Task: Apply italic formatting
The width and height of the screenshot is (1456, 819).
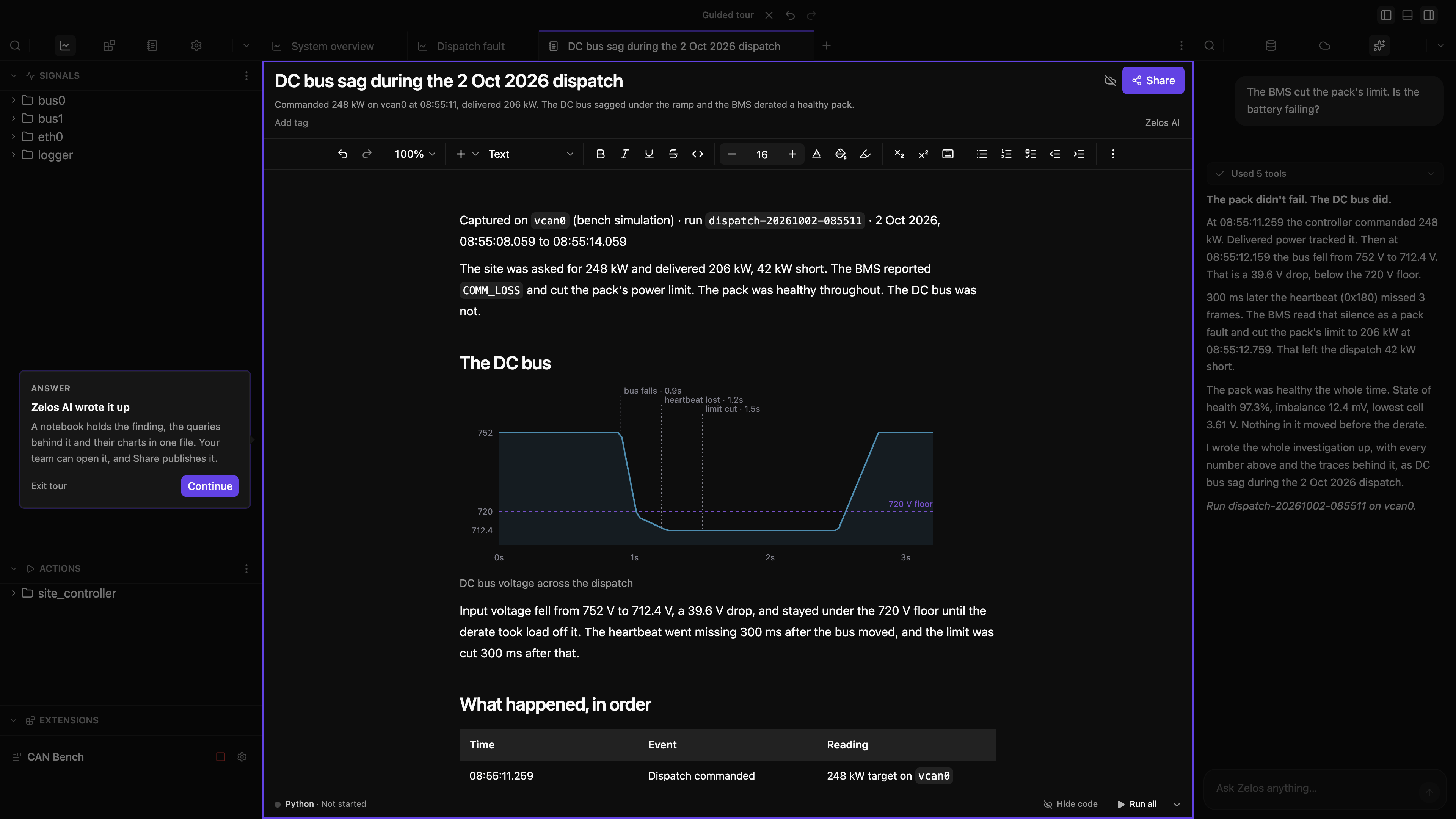Action: coord(624,154)
